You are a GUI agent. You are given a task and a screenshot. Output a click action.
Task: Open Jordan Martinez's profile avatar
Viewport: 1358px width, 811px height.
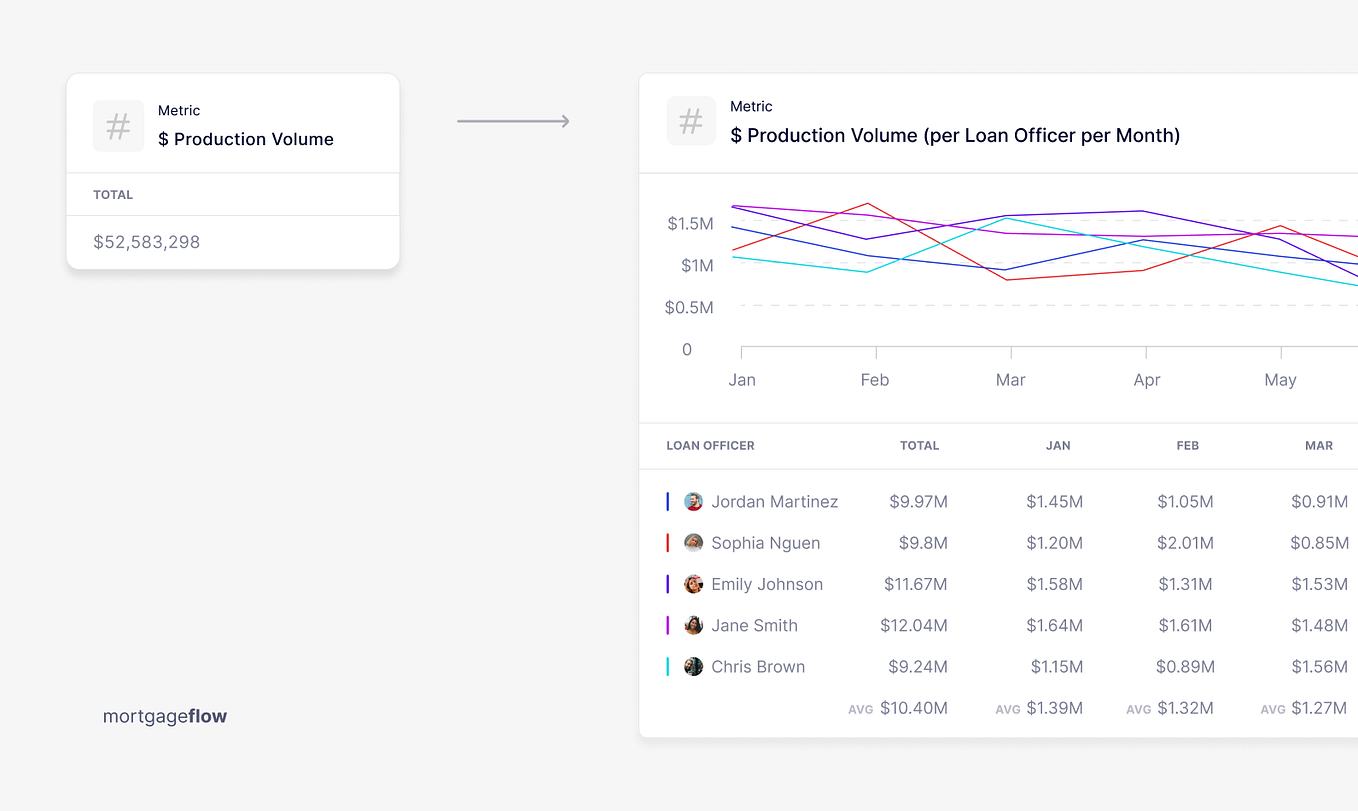pos(693,501)
